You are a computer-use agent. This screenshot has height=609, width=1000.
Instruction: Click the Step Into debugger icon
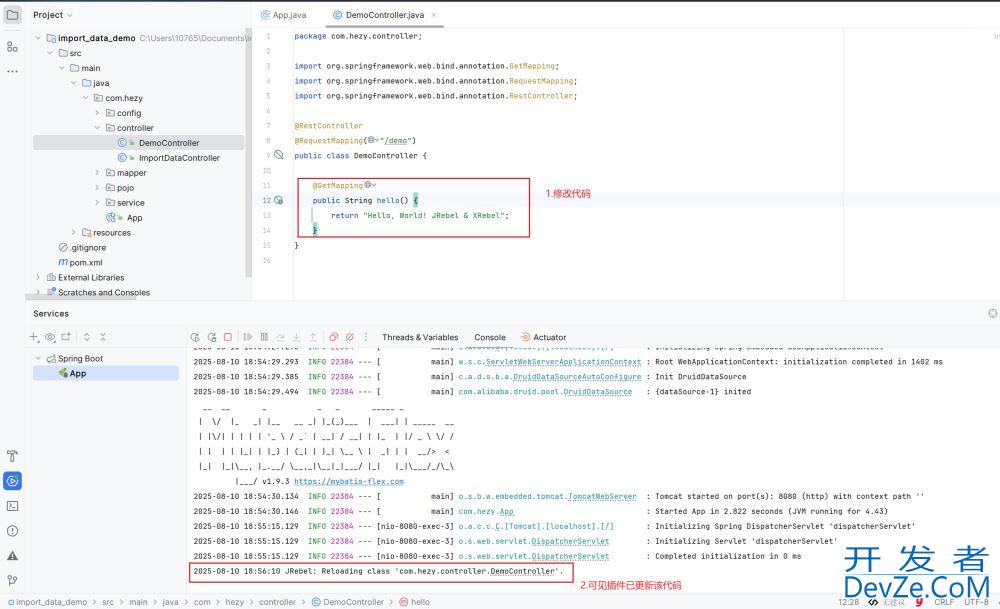click(x=297, y=337)
